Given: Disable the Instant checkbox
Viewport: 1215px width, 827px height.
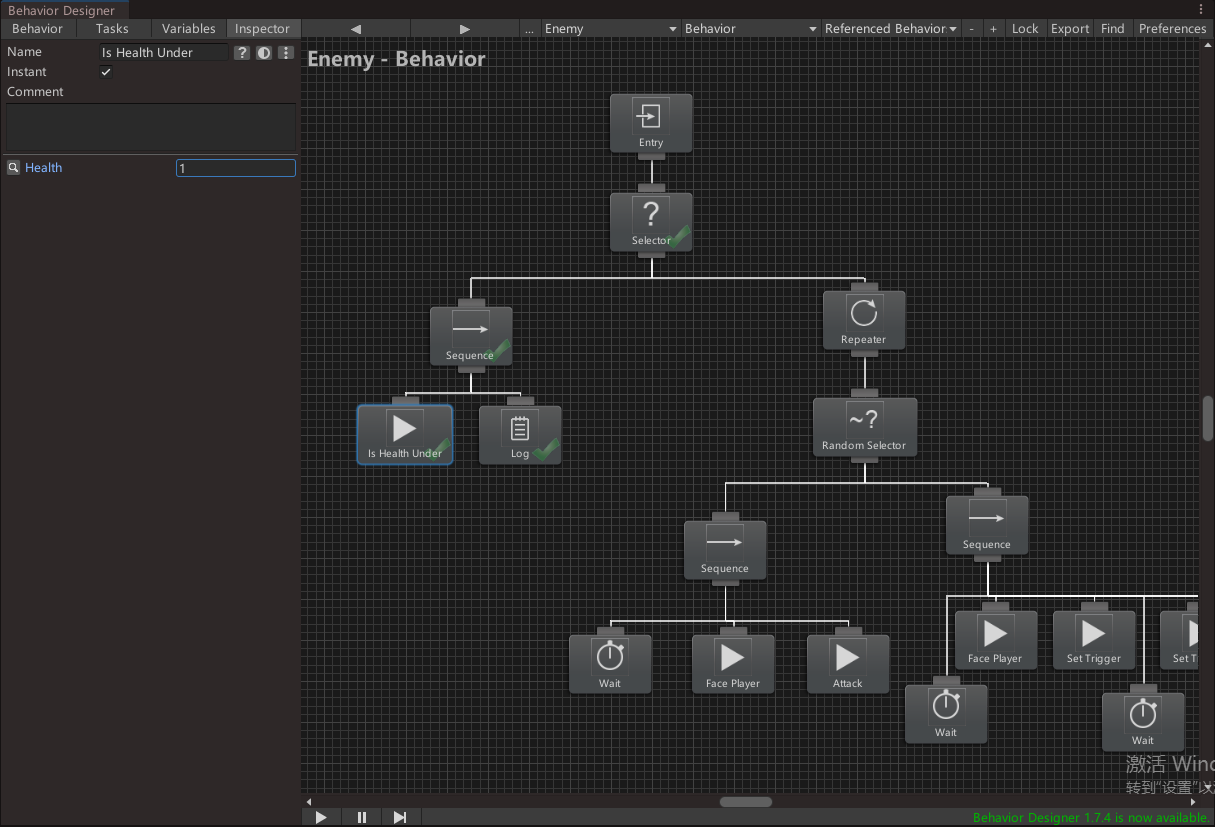Looking at the screenshot, I should (x=105, y=71).
